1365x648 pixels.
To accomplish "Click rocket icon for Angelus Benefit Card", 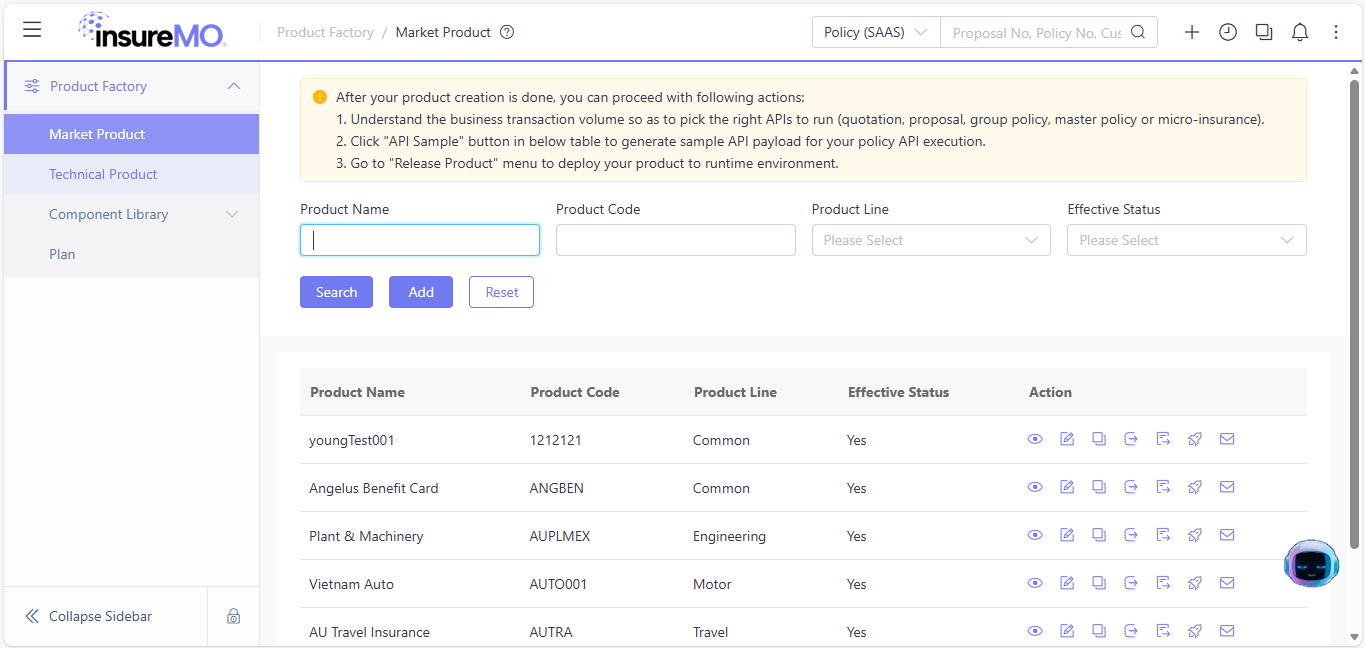I will (1195, 487).
